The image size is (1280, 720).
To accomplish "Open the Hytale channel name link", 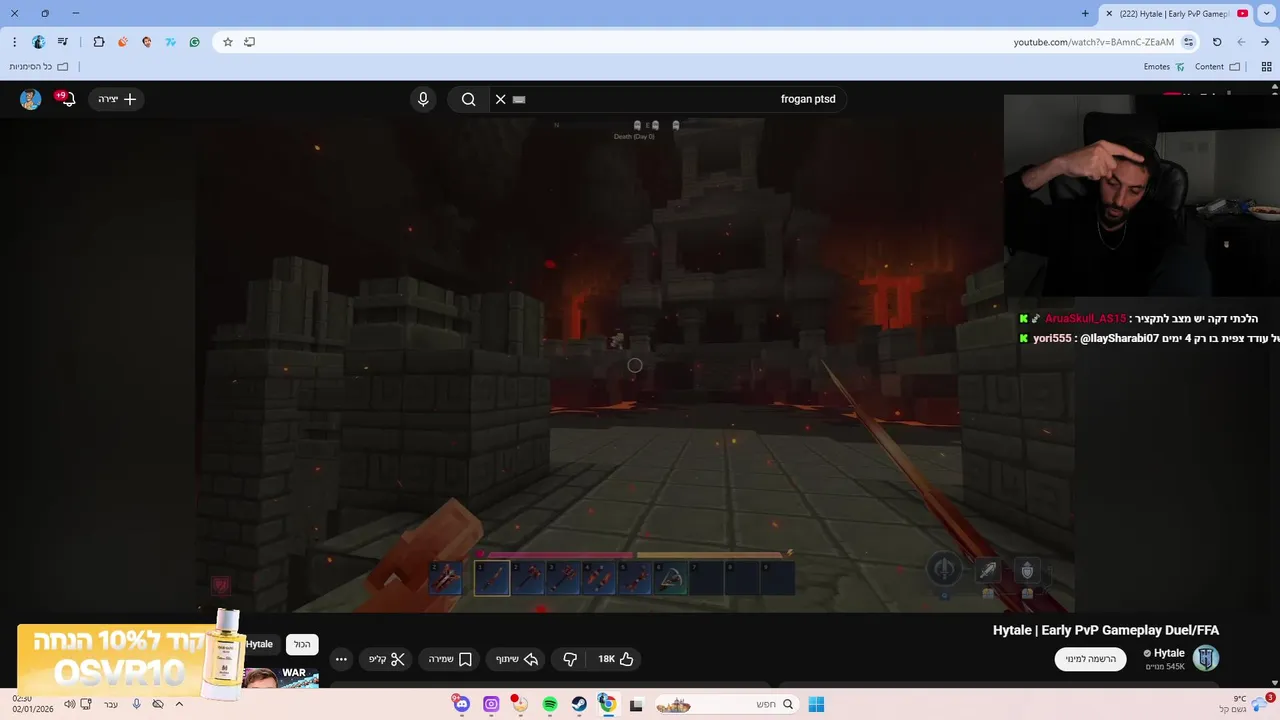I will 1169,653.
